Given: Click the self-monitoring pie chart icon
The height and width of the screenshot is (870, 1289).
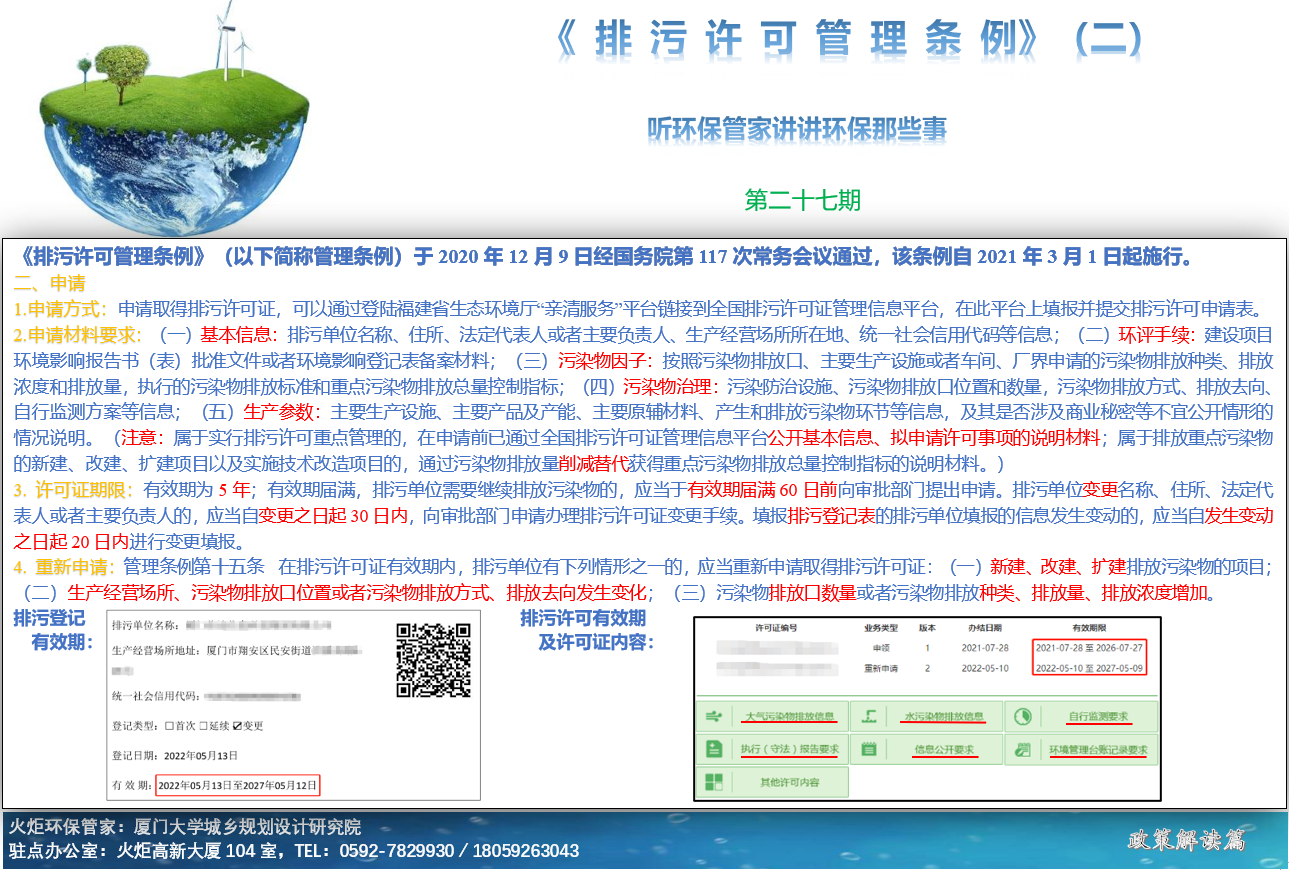Looking at the screenshot, I should (x=1023, y=717).
